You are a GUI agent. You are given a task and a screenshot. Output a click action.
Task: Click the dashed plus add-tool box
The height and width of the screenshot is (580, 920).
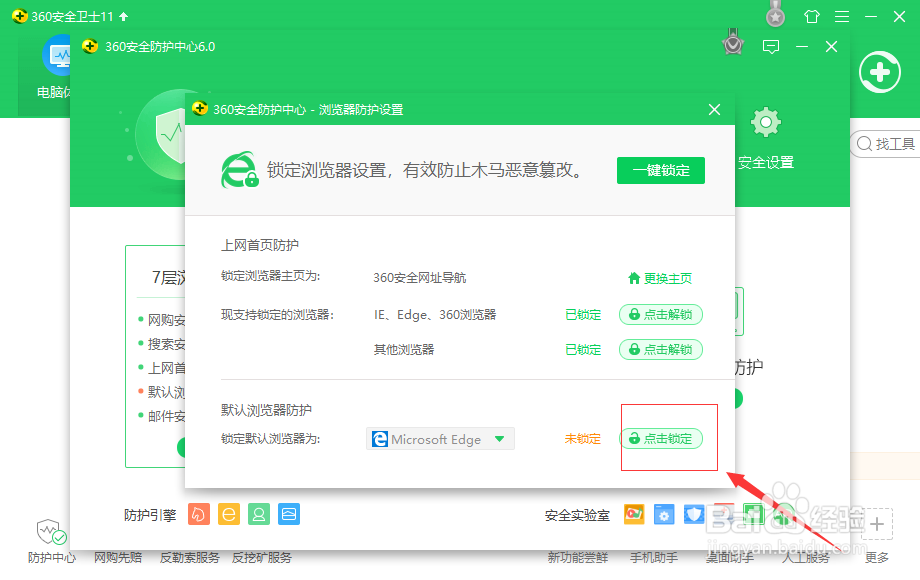[x=877, y=524]
